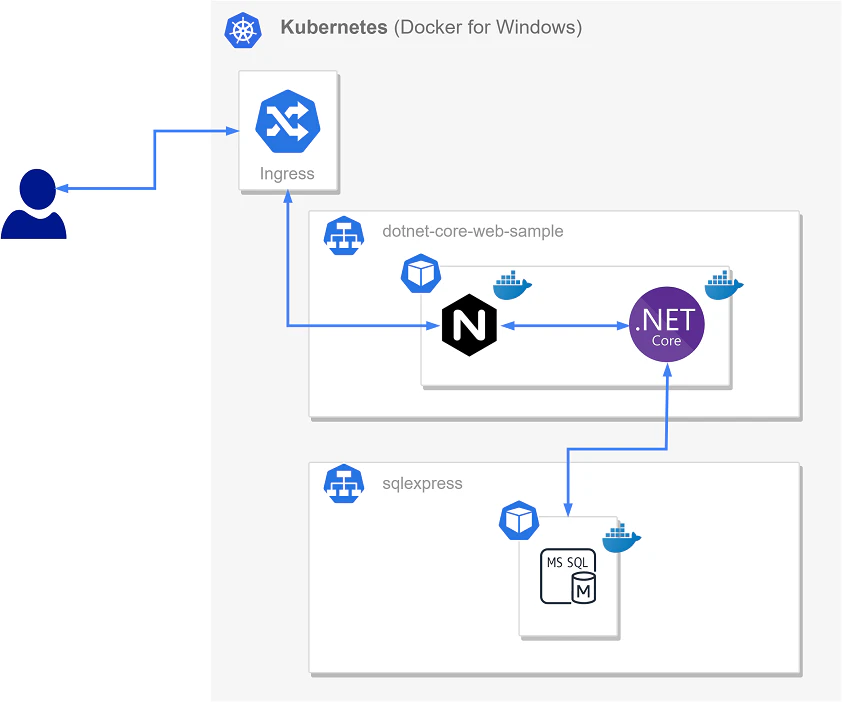The image size is (842, 702).
Task: Click the MS SQL database icon
Action: click(568, 576)
